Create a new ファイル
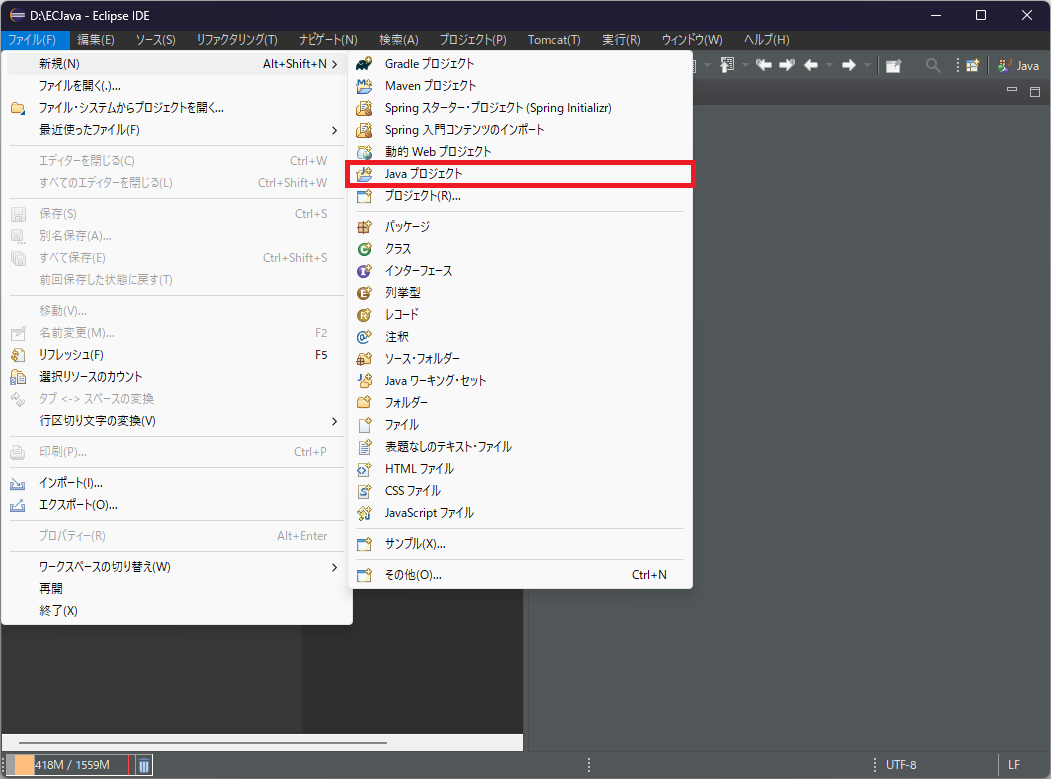Viewport: 1051px width, 779px height. [x=520, y=424]
